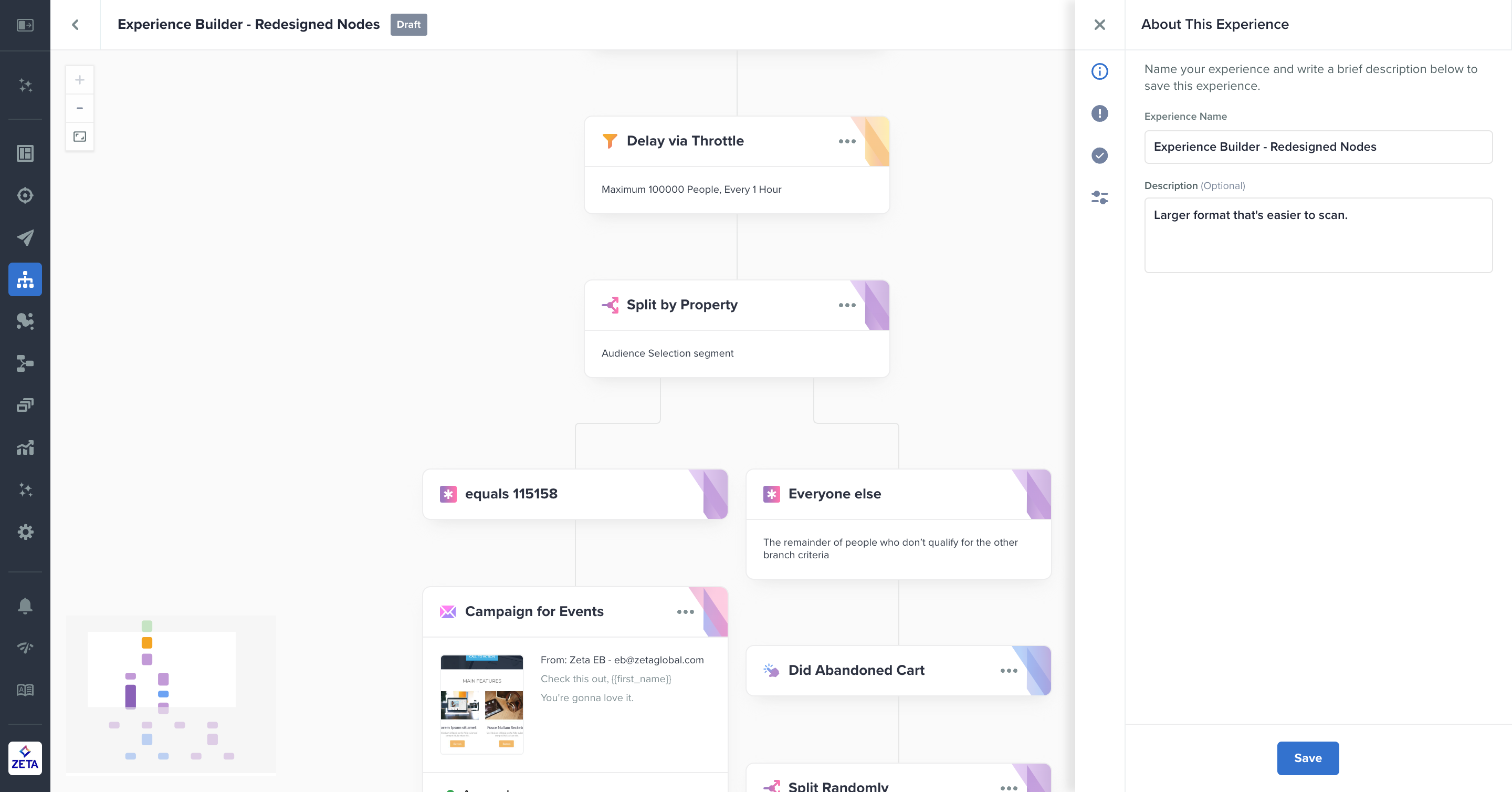Click the Description text area
Viewport: 1512px width, 792px height.
(x=1318, y=235)
